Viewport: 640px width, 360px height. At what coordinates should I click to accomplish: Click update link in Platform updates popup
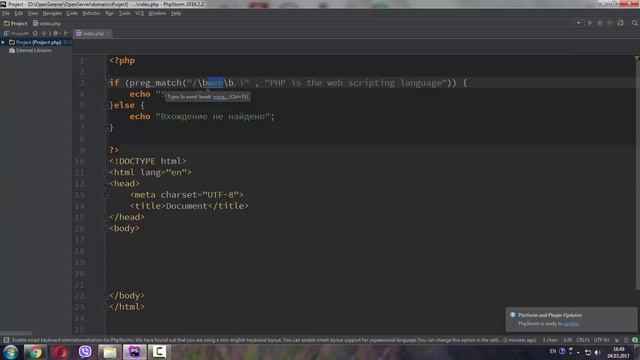pos(571,324)
